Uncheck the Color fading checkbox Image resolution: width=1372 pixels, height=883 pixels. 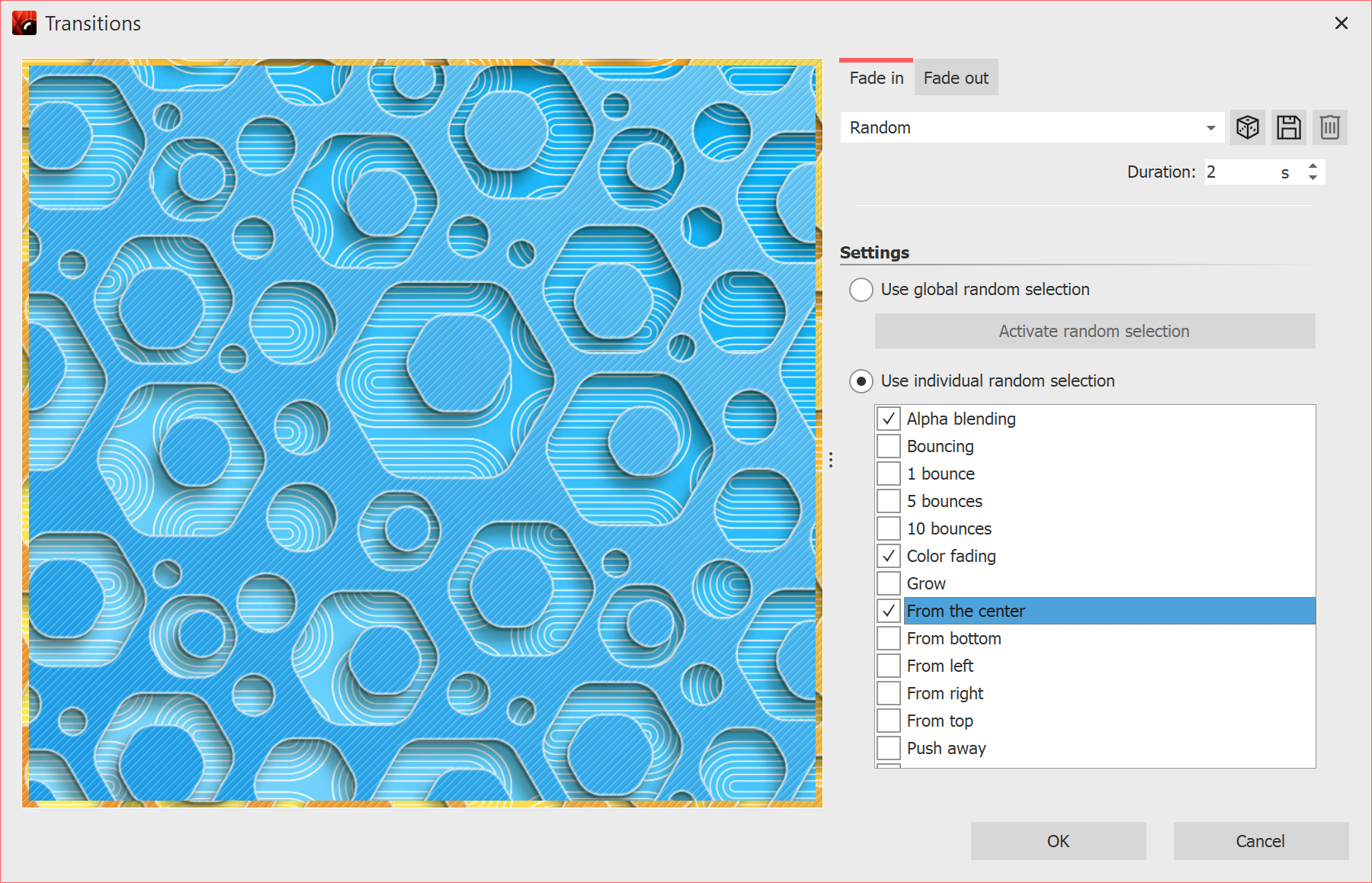pos(889,556)
